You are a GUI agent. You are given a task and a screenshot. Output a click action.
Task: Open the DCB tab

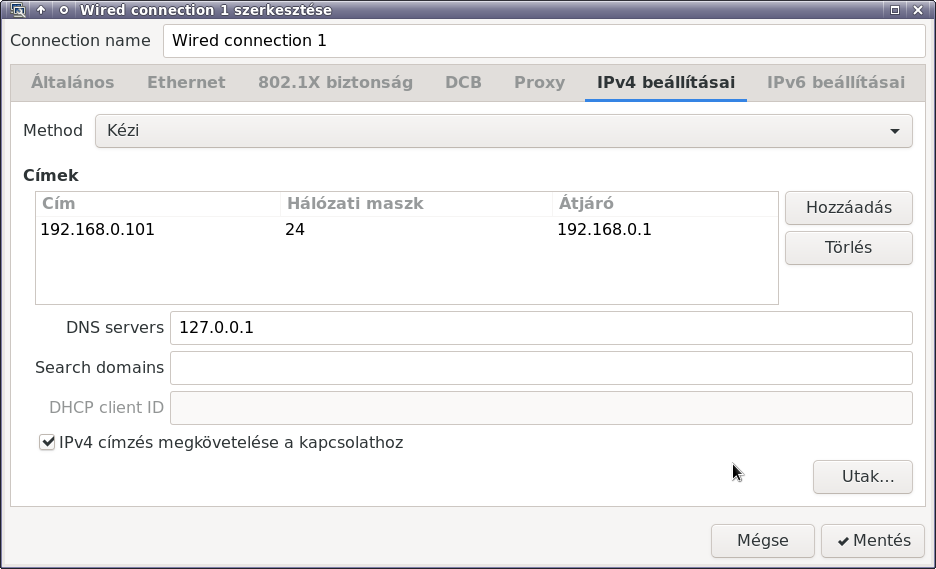pos(463,82)
